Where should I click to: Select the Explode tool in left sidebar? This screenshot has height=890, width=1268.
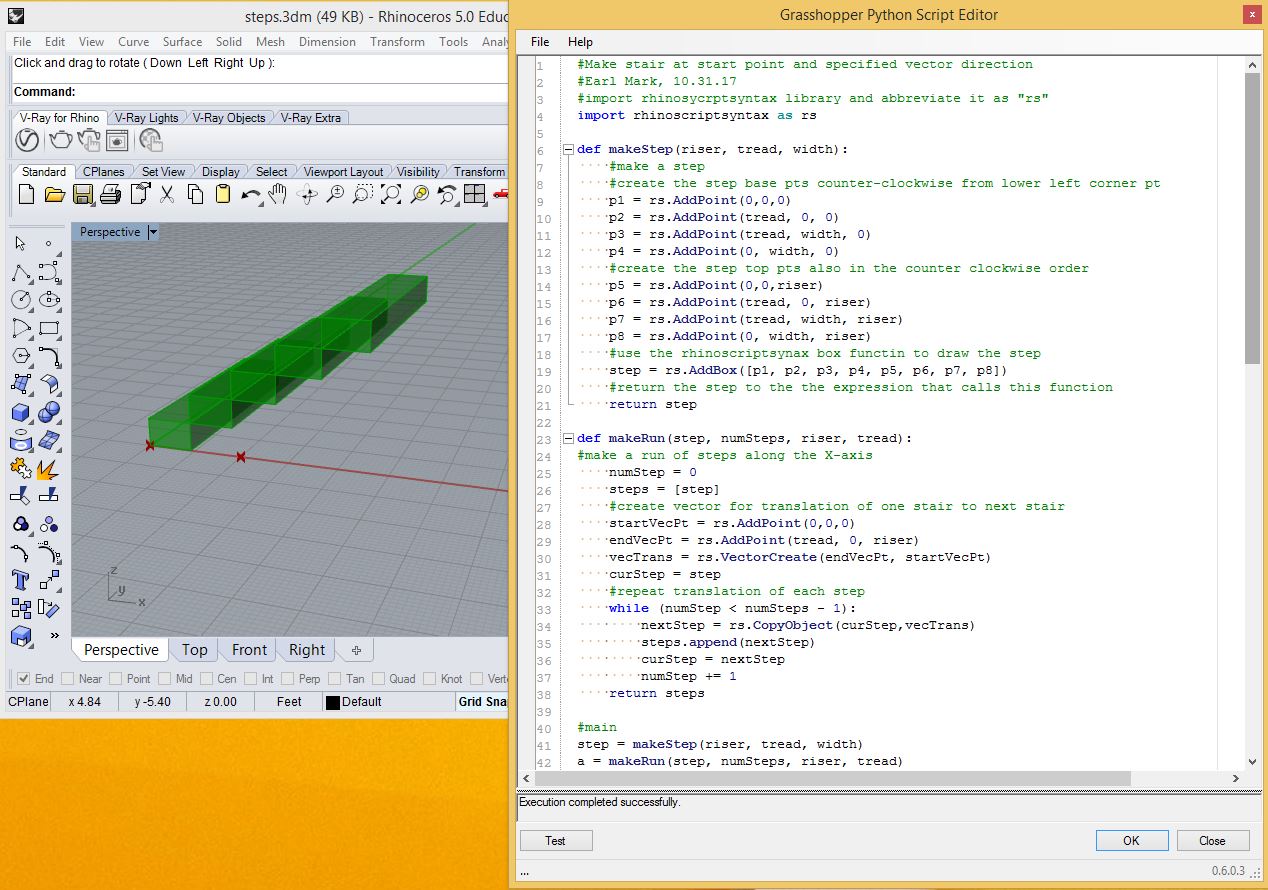[x=49, y=468]
